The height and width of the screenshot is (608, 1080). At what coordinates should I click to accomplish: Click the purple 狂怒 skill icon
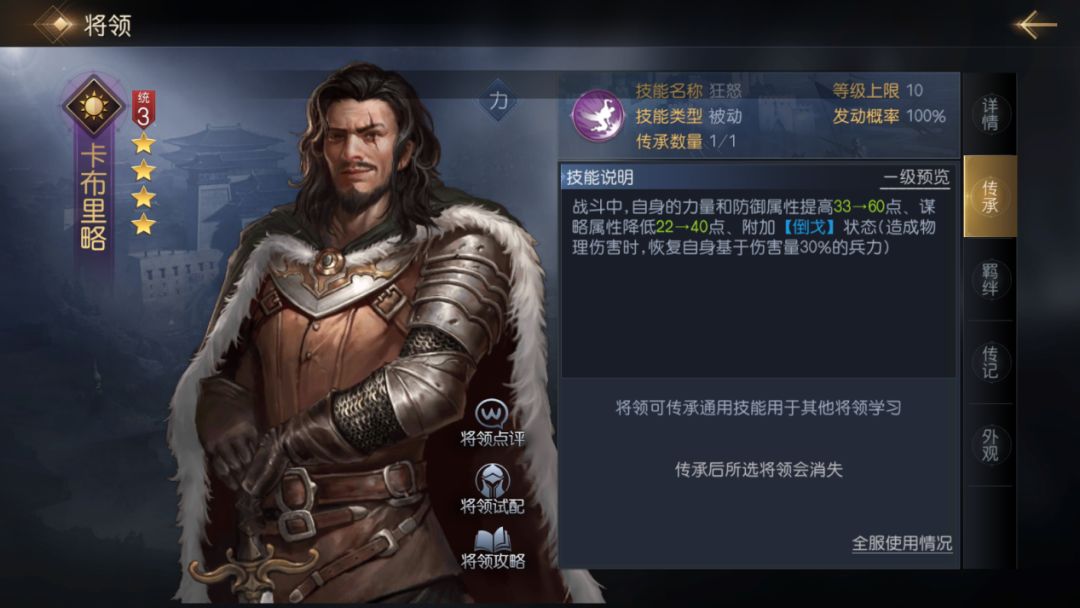tap(598, 116)
